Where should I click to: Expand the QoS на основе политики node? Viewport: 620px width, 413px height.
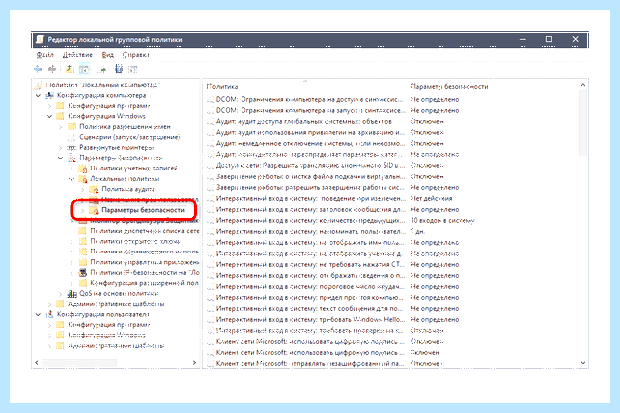tap(60, 294)
